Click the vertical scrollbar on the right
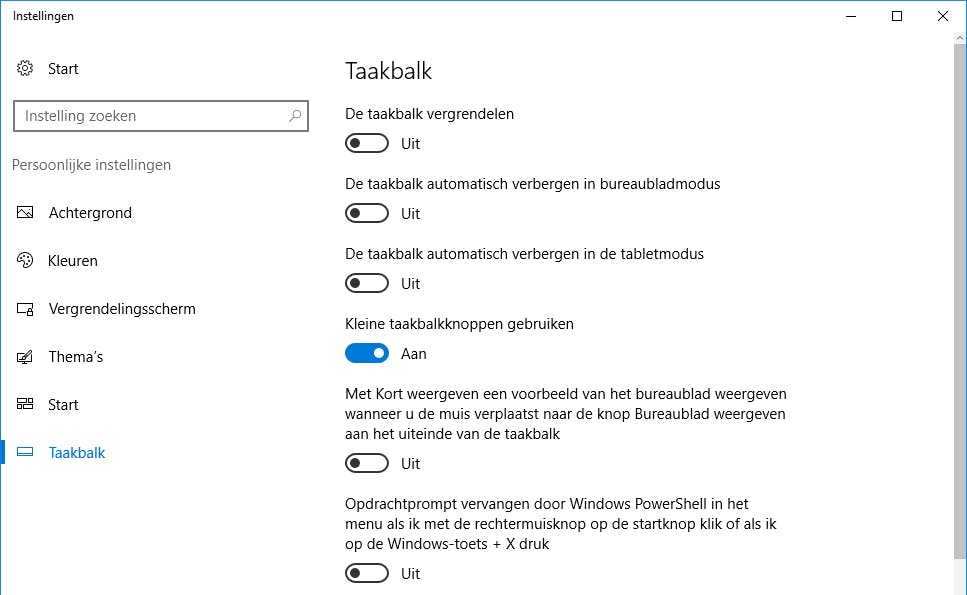This screenshot has width=967, height=595. point(959,300)
